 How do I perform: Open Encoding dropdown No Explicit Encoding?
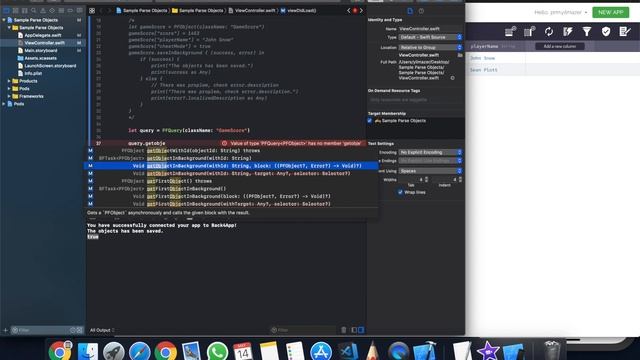430,152
